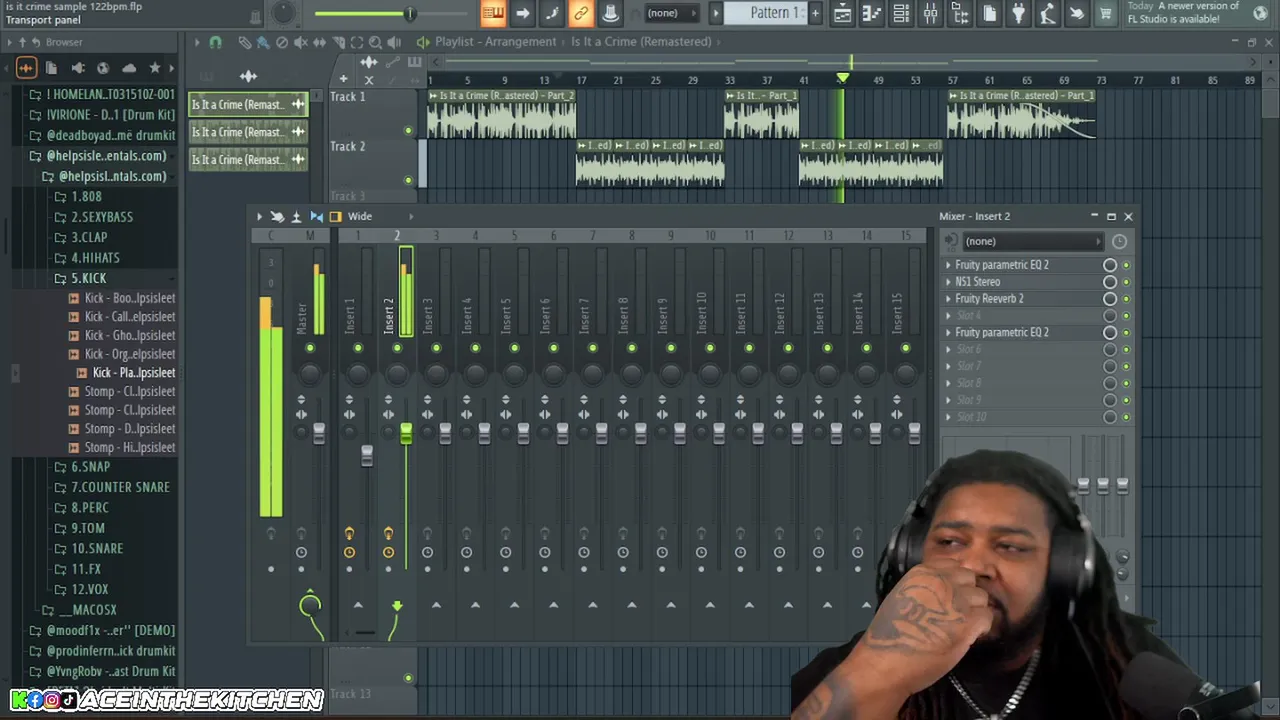Image resolution: width=1280 pixels, height=720 pixels.
Task: Expand Fruity Reeverb 2 slot arrow
Action: point(948,299)
